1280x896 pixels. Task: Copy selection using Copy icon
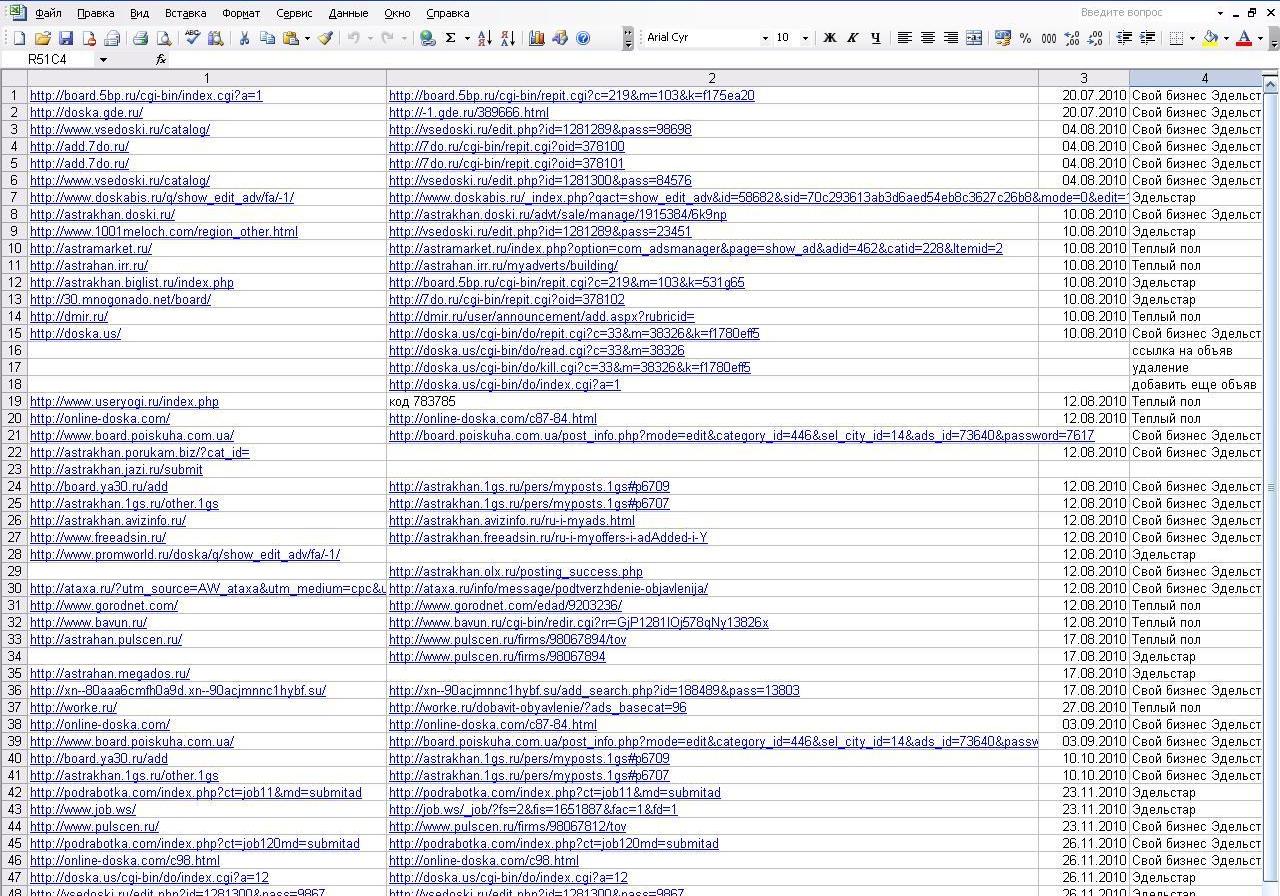tap(267, 38)
